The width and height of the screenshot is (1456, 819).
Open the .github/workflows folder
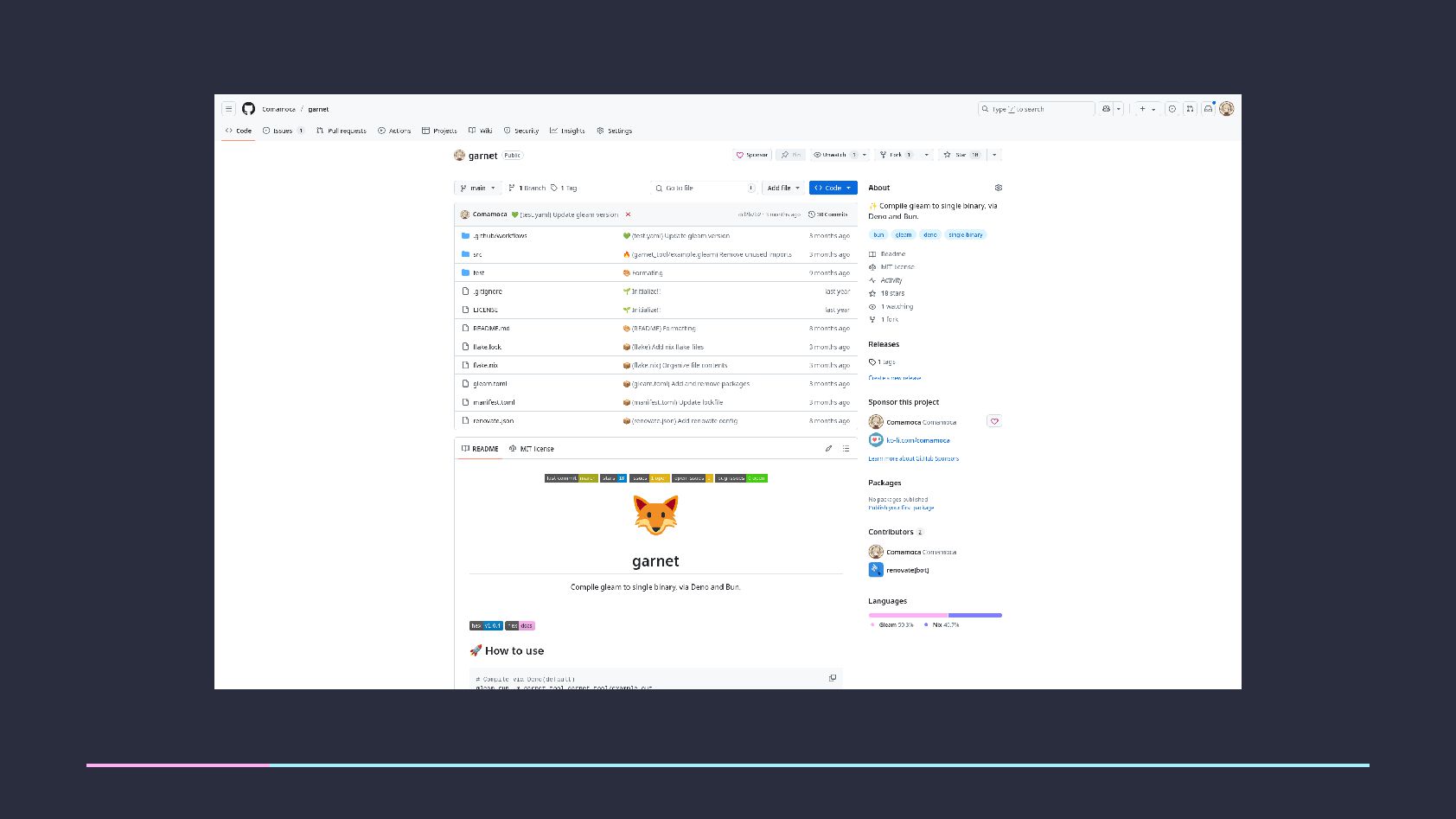click(500, 235)
